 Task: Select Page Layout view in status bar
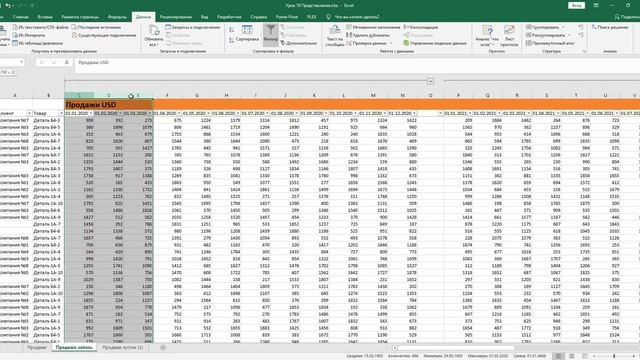571,356
